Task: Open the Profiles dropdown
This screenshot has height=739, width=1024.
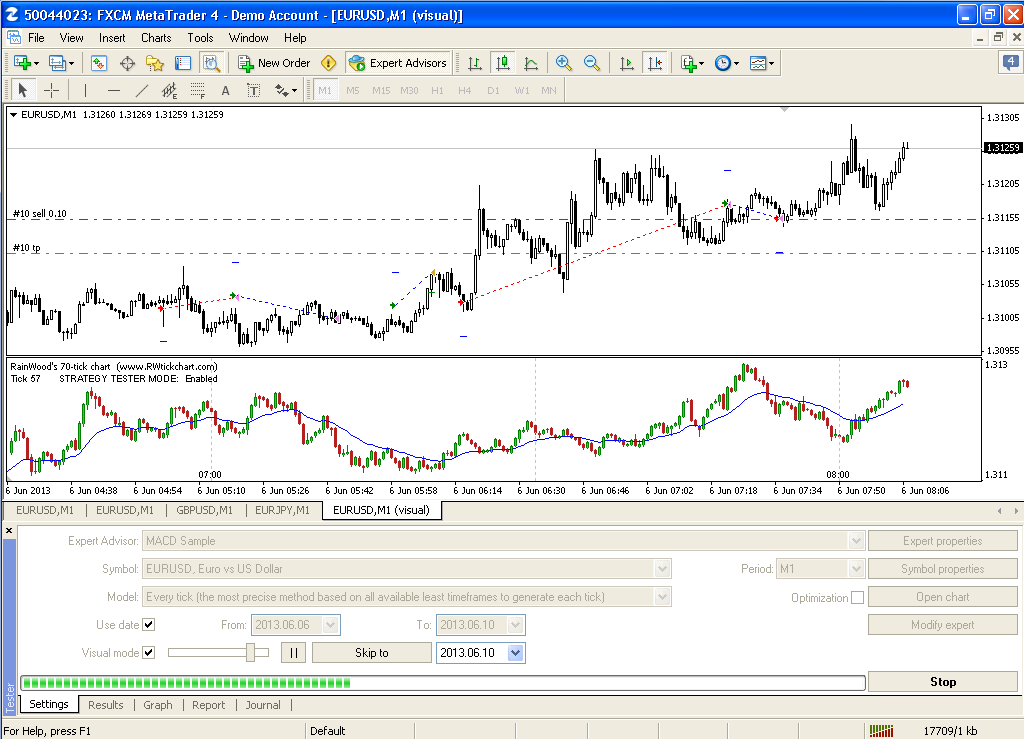Action: point(62,63)
